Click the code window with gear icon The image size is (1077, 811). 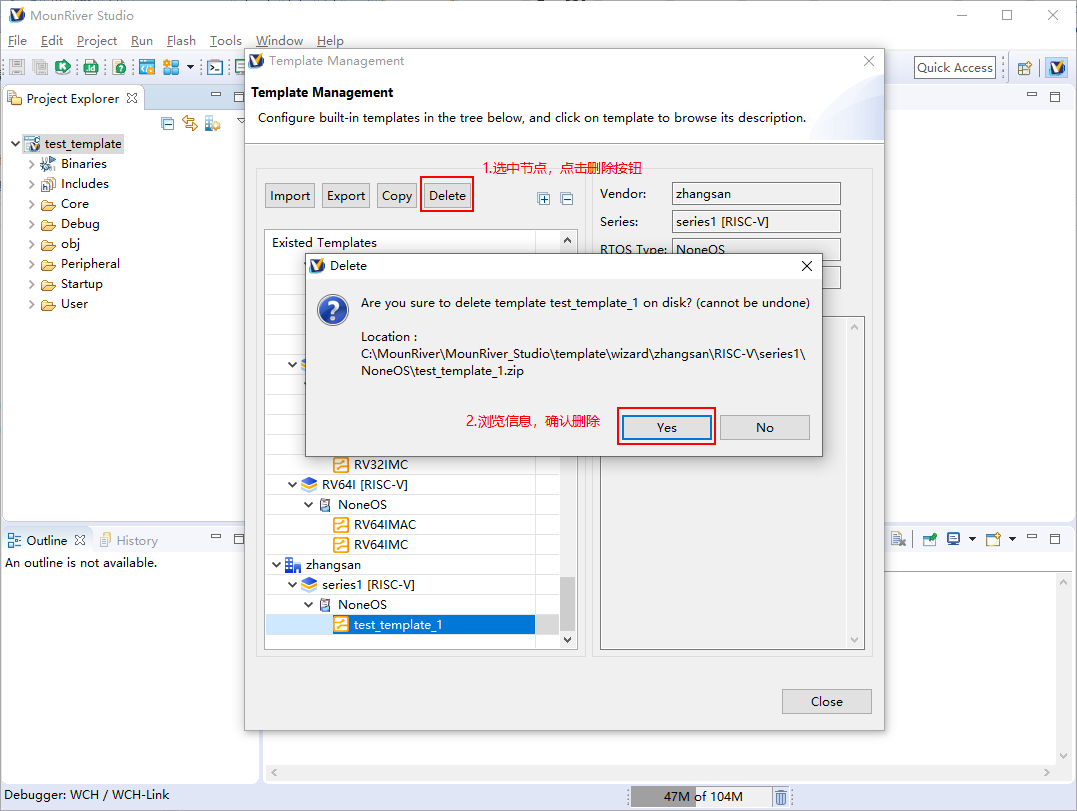coord(146,67)
